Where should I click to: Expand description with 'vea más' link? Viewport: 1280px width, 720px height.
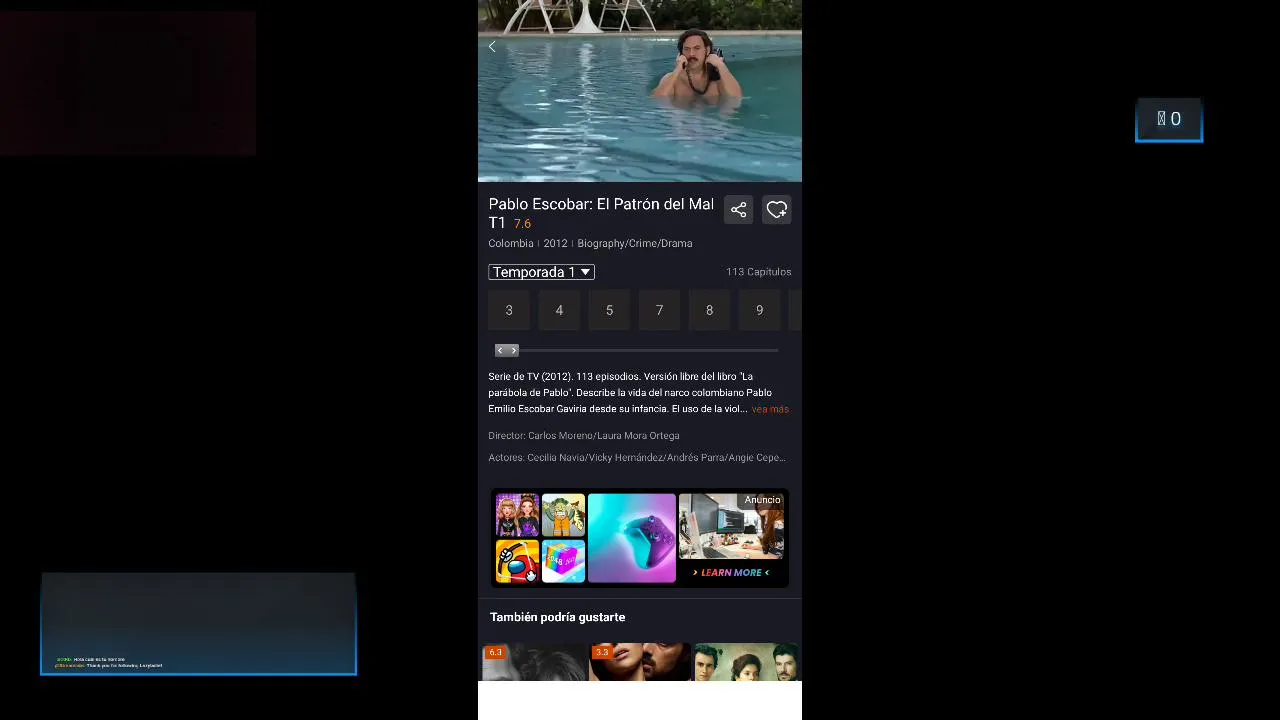pyautogui.click(x=770, y=409)
